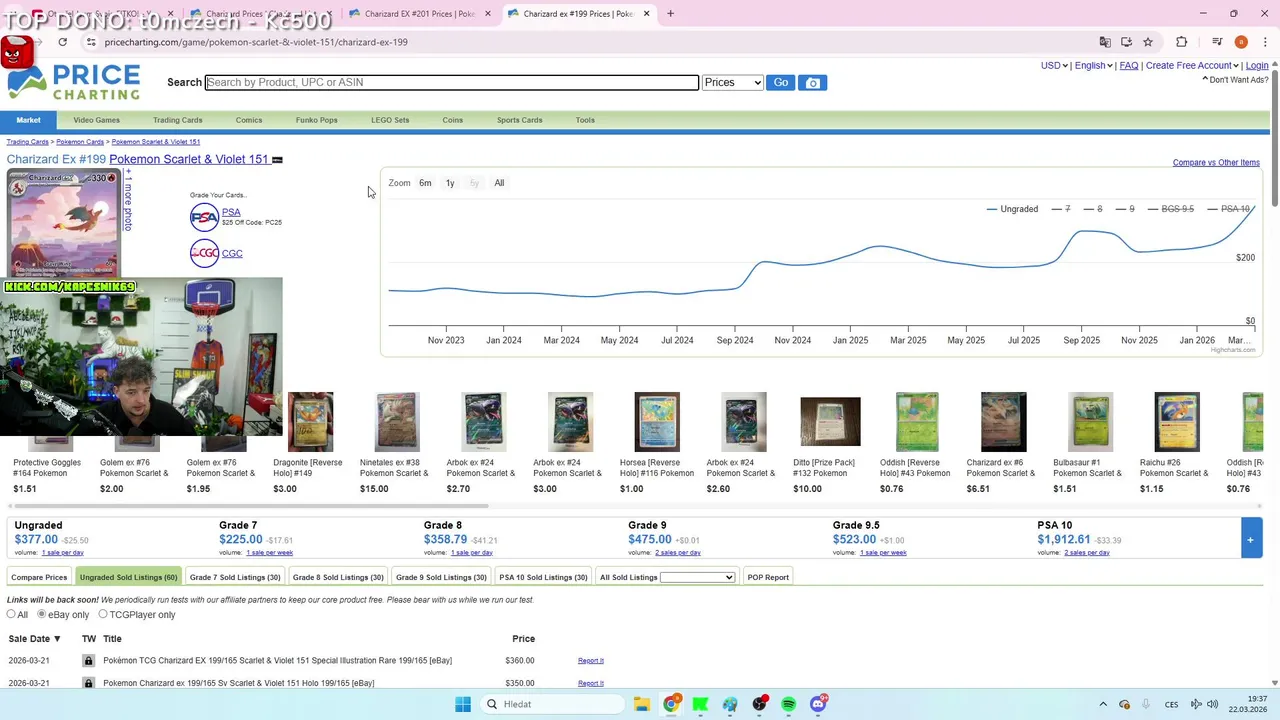The image size is (1280, 720).
Task: Toggle the grade 9 series in chart legend
Action: click(1124, 209)
